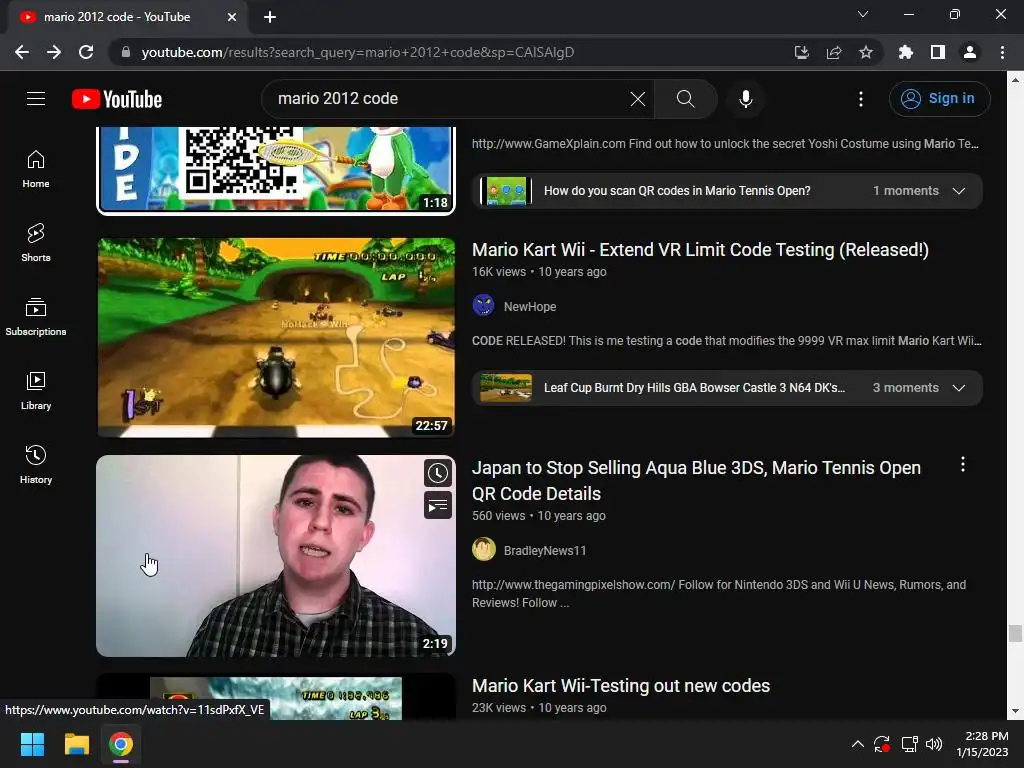
Task: Open YouTube settings three-dot menu beside Sign in
Action: [x=861, y=99]
